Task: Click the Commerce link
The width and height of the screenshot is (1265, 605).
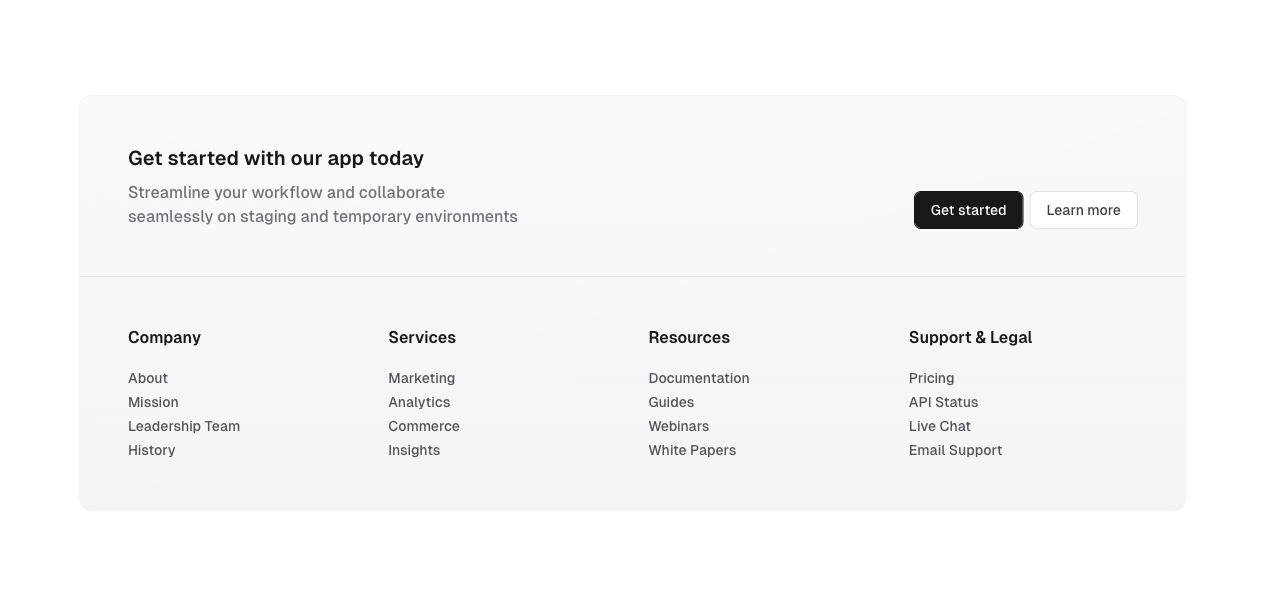Action: coord(424,426)
